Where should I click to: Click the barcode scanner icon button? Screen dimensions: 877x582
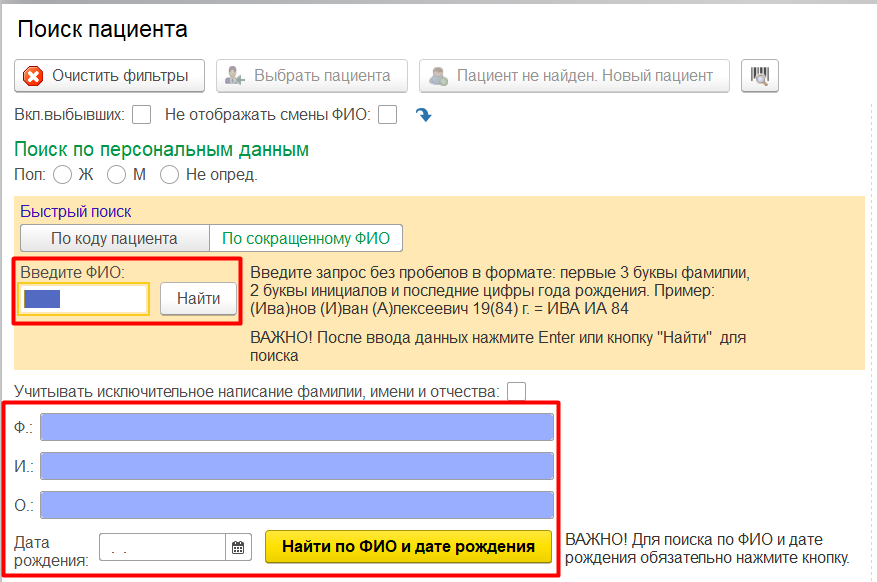tap(760, 75)
